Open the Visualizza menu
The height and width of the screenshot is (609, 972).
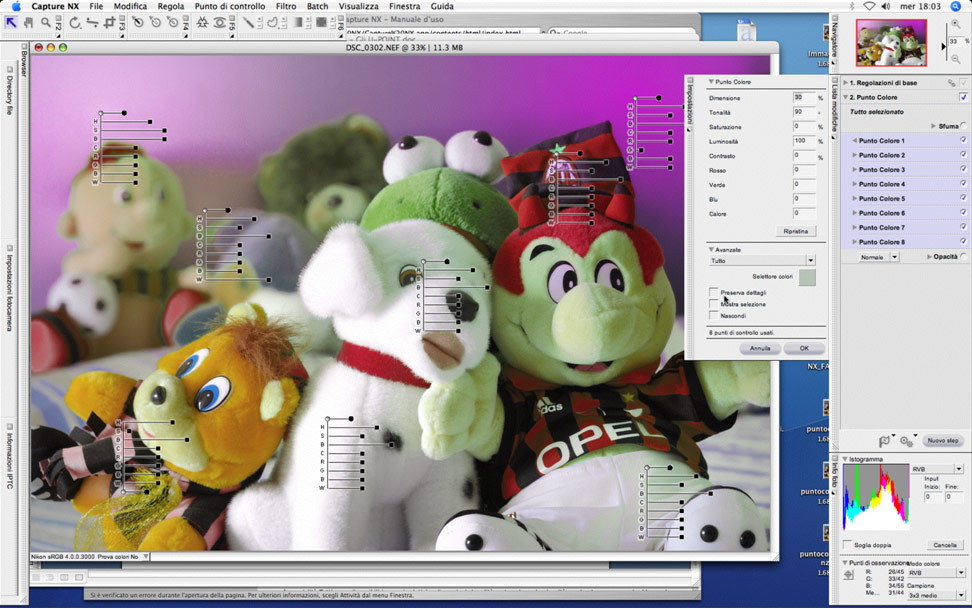click(x=358, y=6)
